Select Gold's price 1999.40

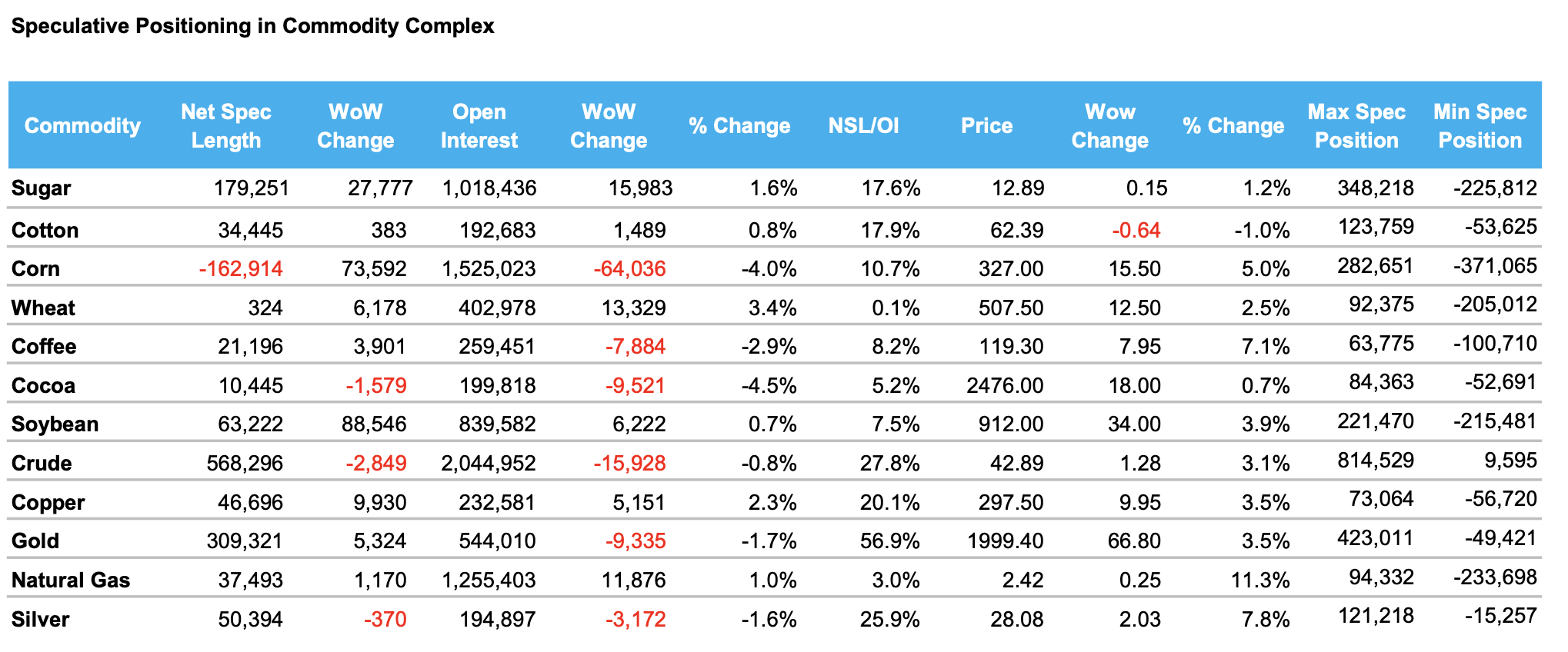1006,541
